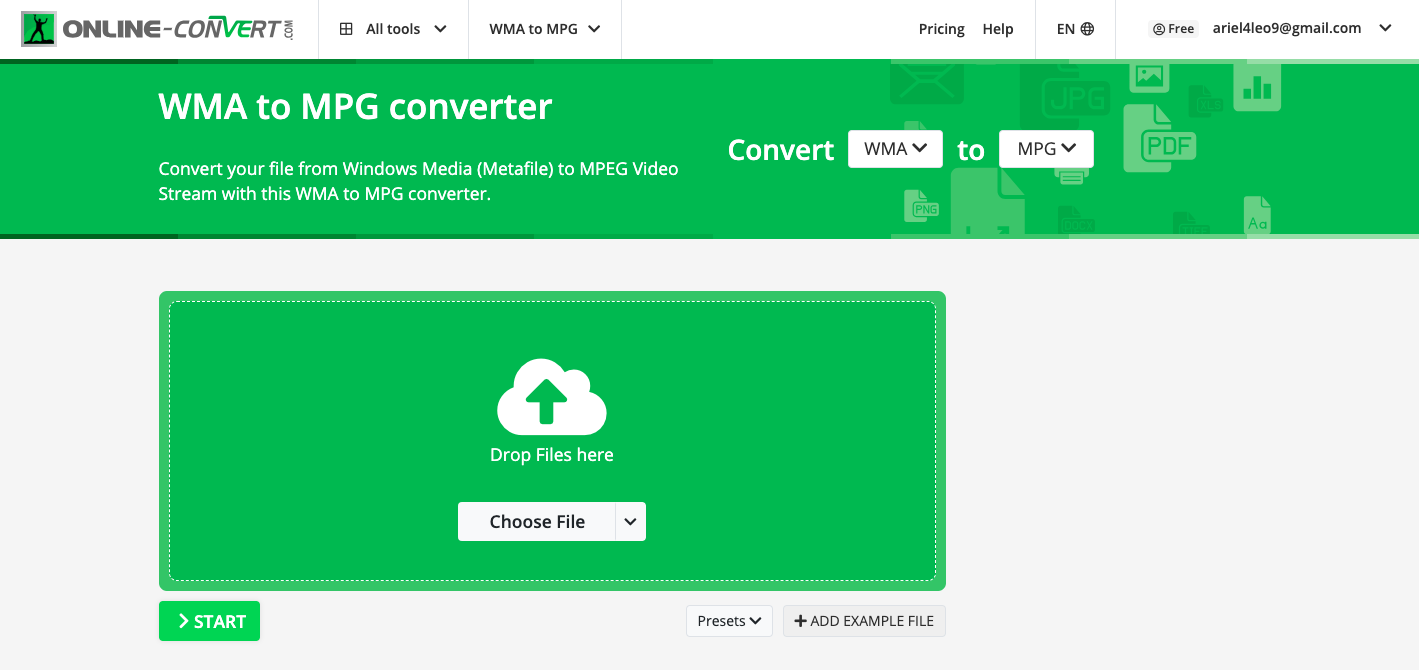Click the globe language icon

[1087, 29]
